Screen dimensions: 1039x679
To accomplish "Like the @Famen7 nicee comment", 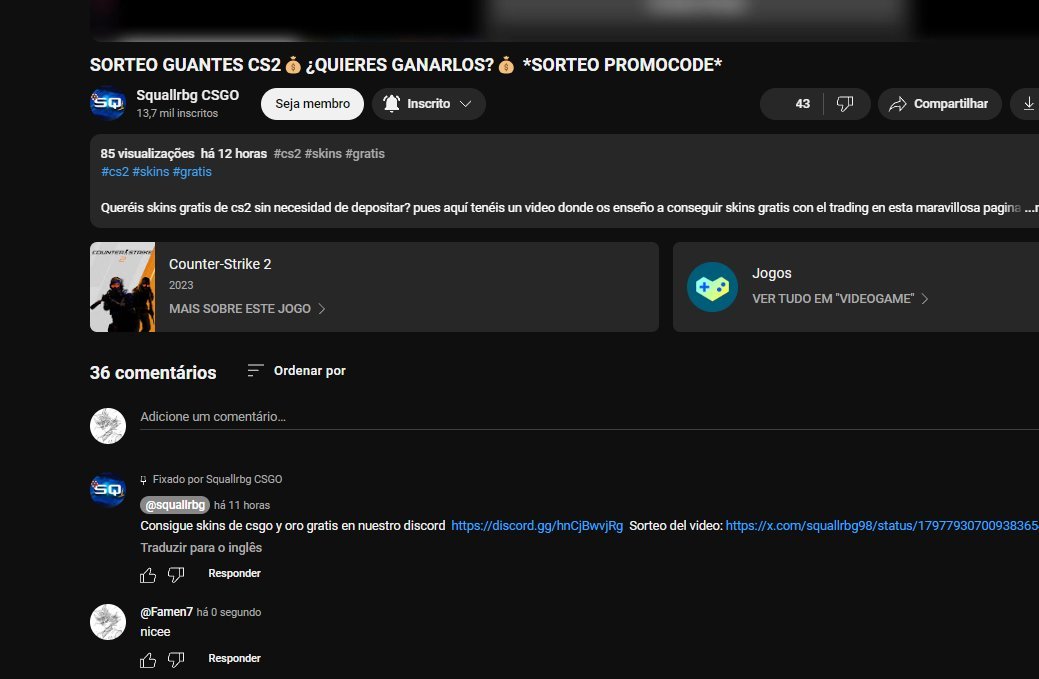I will pyautogui.click(x=148, y=659).
